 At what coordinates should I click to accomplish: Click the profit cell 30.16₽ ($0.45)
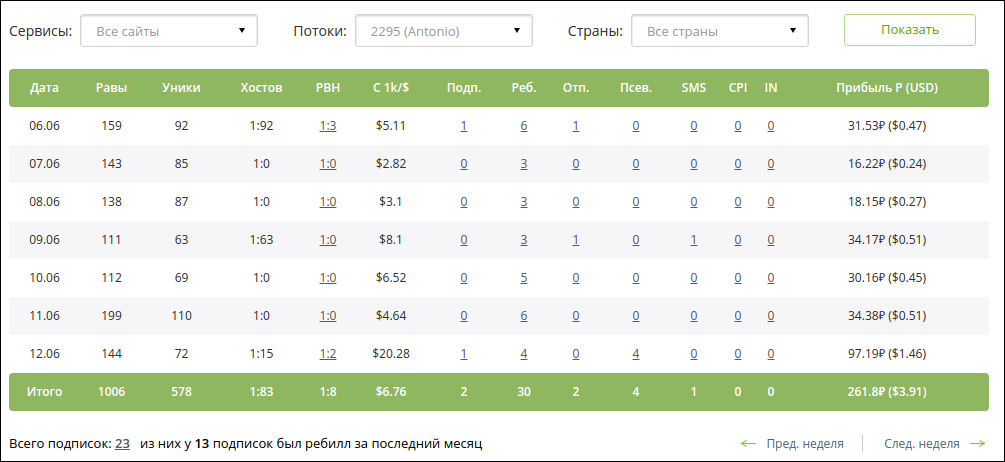tap(887, 278)
